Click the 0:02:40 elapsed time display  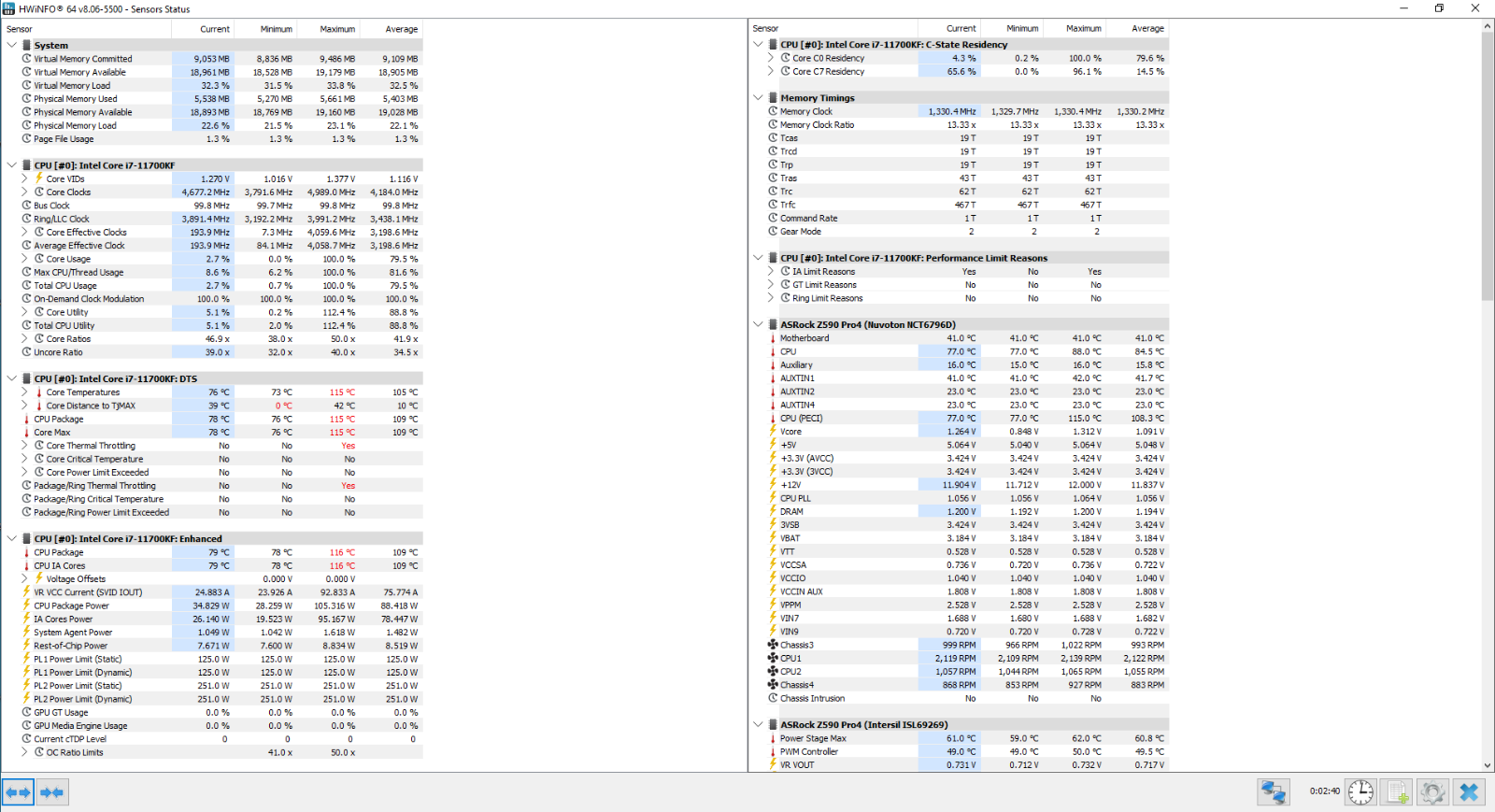pyautogui.click(x=1324, y=791)
